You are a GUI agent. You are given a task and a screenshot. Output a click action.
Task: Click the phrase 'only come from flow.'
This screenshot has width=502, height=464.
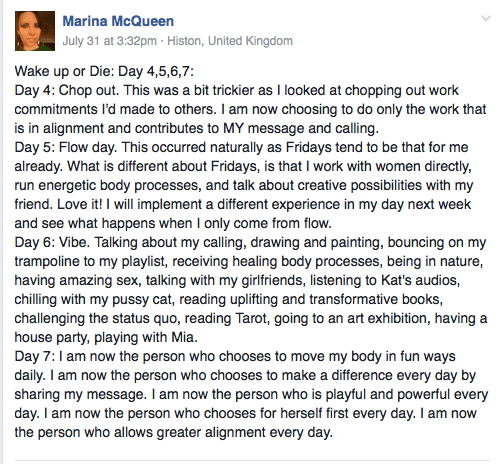click(268, 223)
